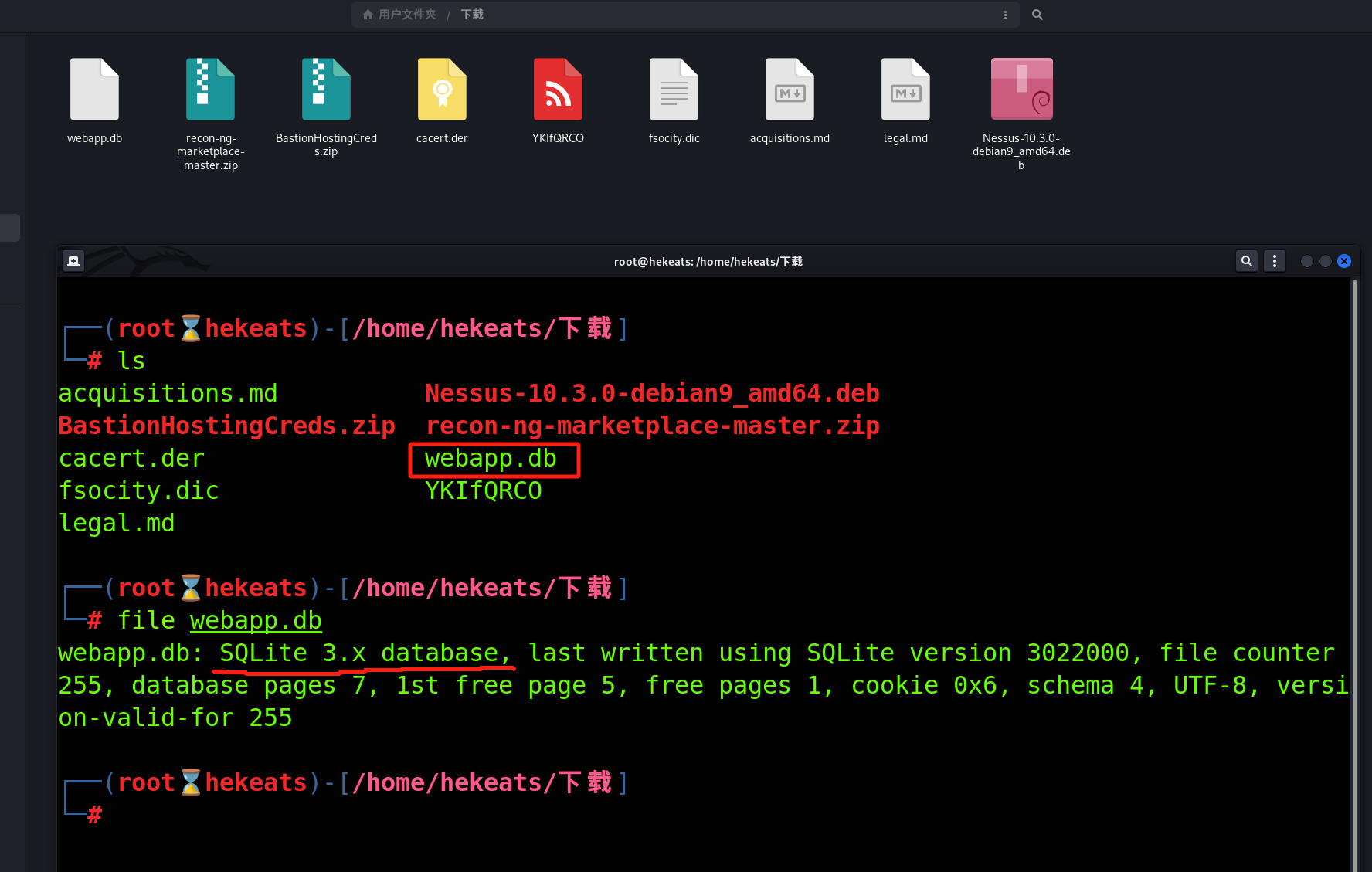
Task: Open the terminal hamburger menu
Action: 1275,261
